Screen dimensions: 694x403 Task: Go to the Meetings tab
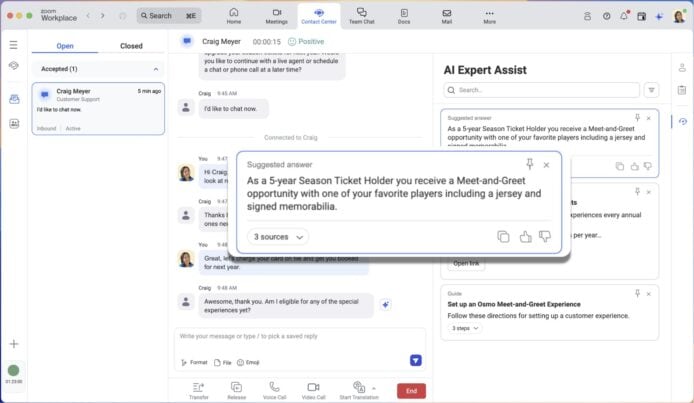point(277,15)
